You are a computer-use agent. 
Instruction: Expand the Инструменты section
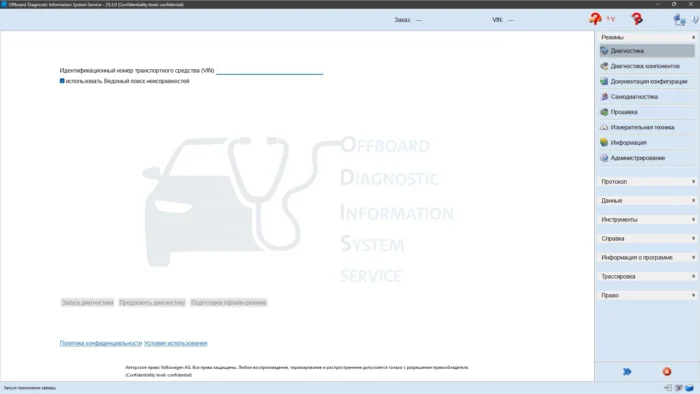point(647,220)
